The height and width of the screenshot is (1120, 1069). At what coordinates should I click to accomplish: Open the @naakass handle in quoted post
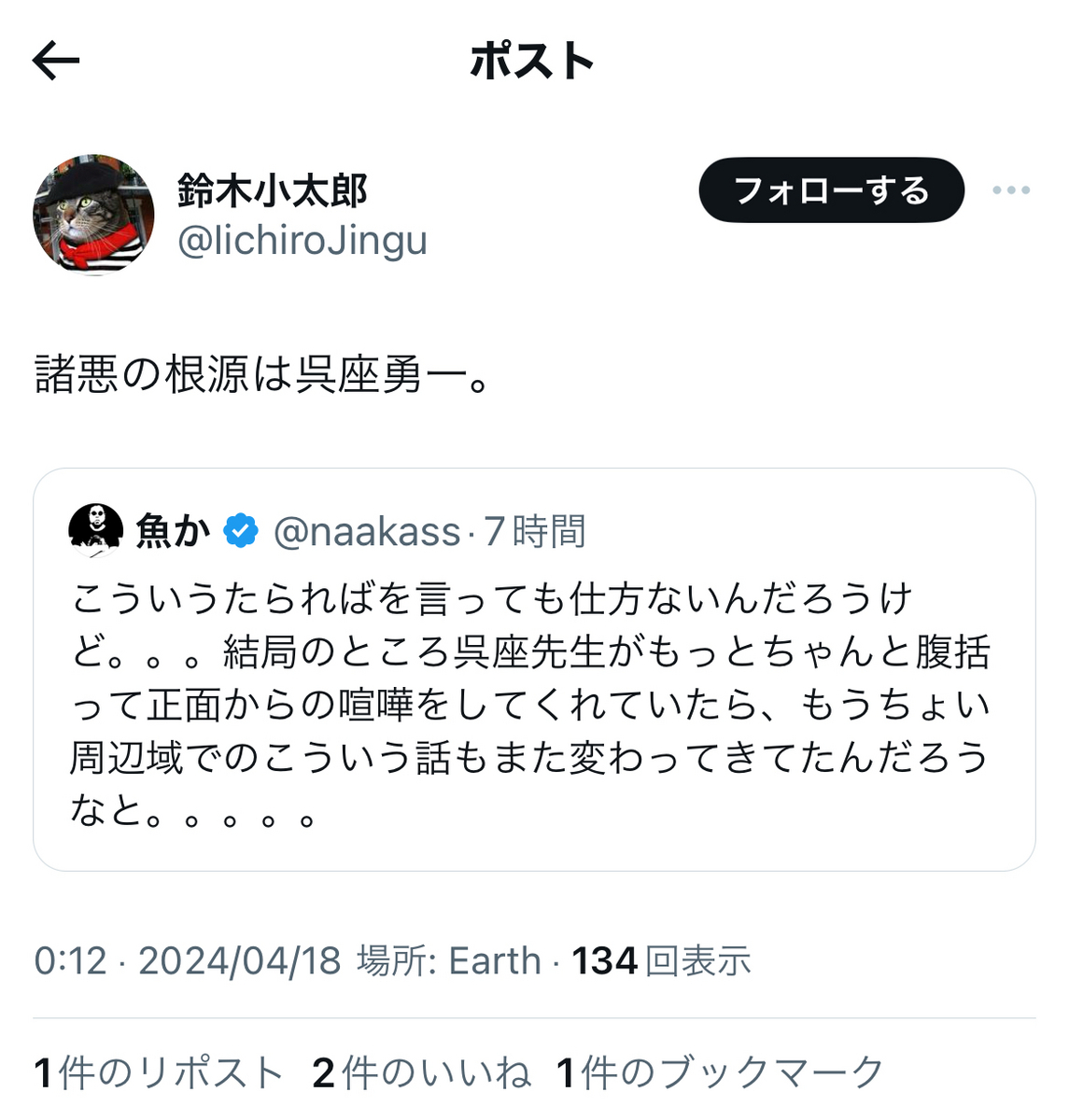(367, 532)
